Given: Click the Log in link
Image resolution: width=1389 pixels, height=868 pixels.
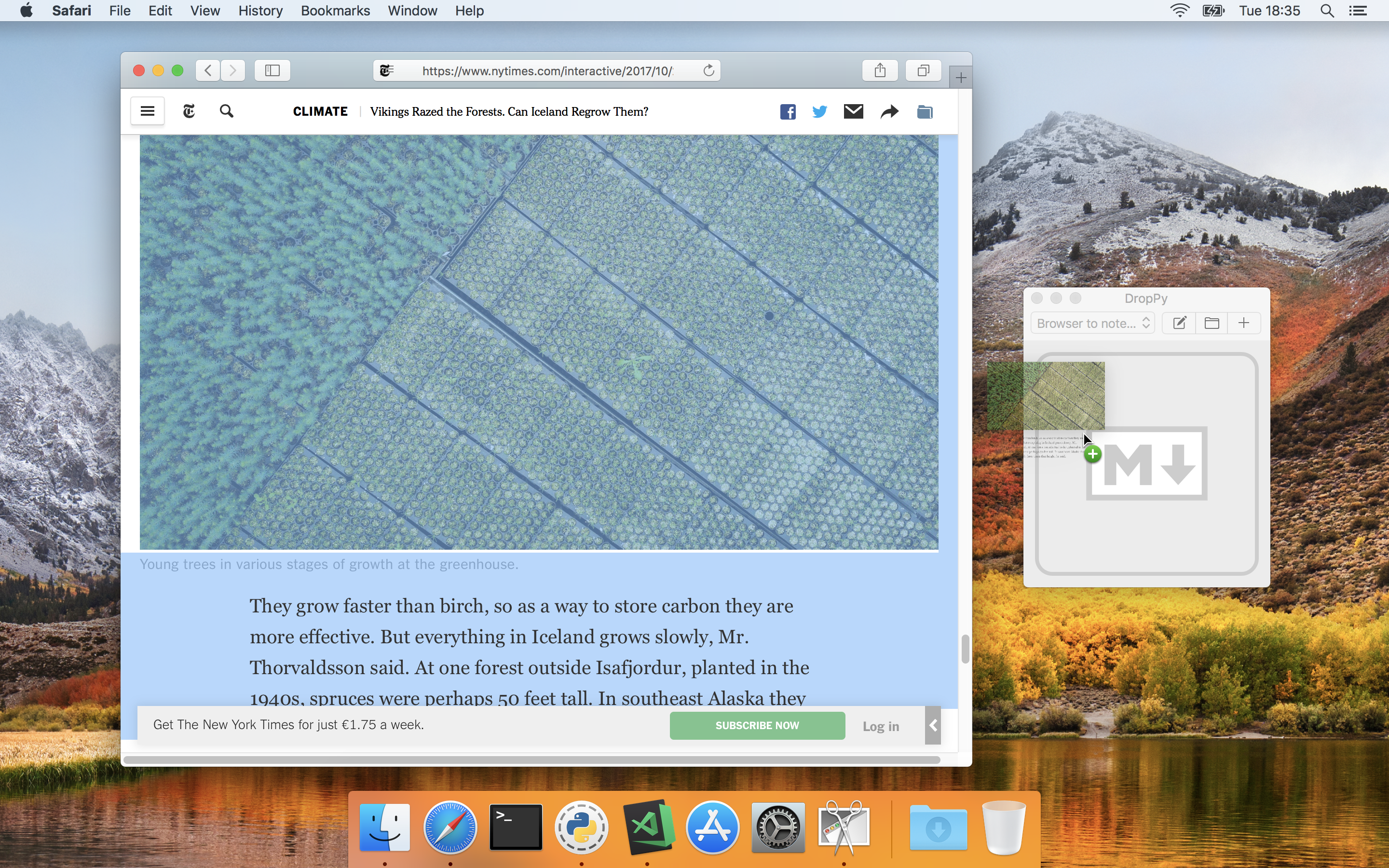Looking at the screenshot, I should (x=881, y=726).
